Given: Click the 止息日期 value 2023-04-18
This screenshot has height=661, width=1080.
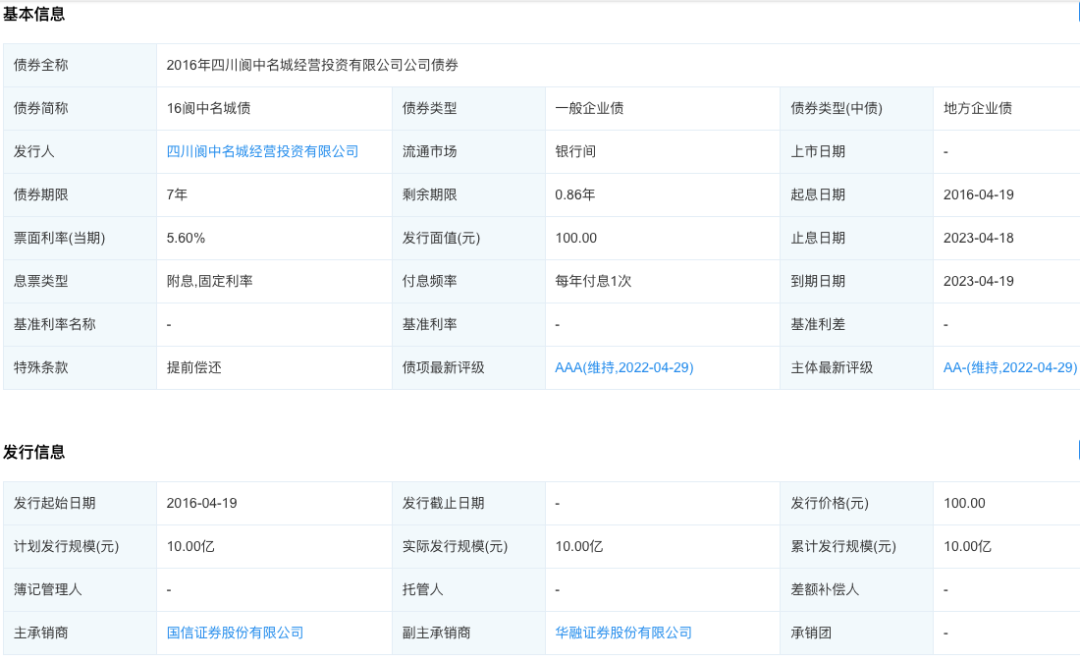Looking at the screenshot, I should [x=978, y=238].
